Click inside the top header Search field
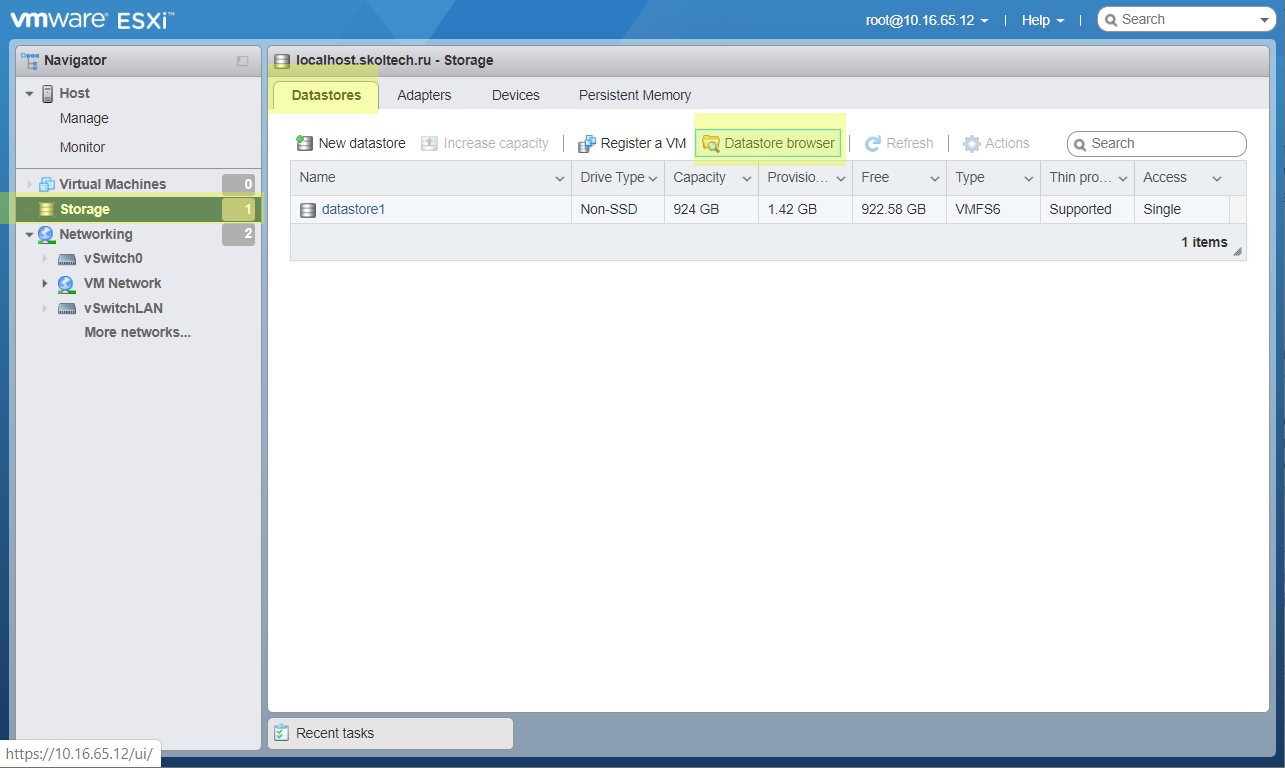 tap(1185, 20)
